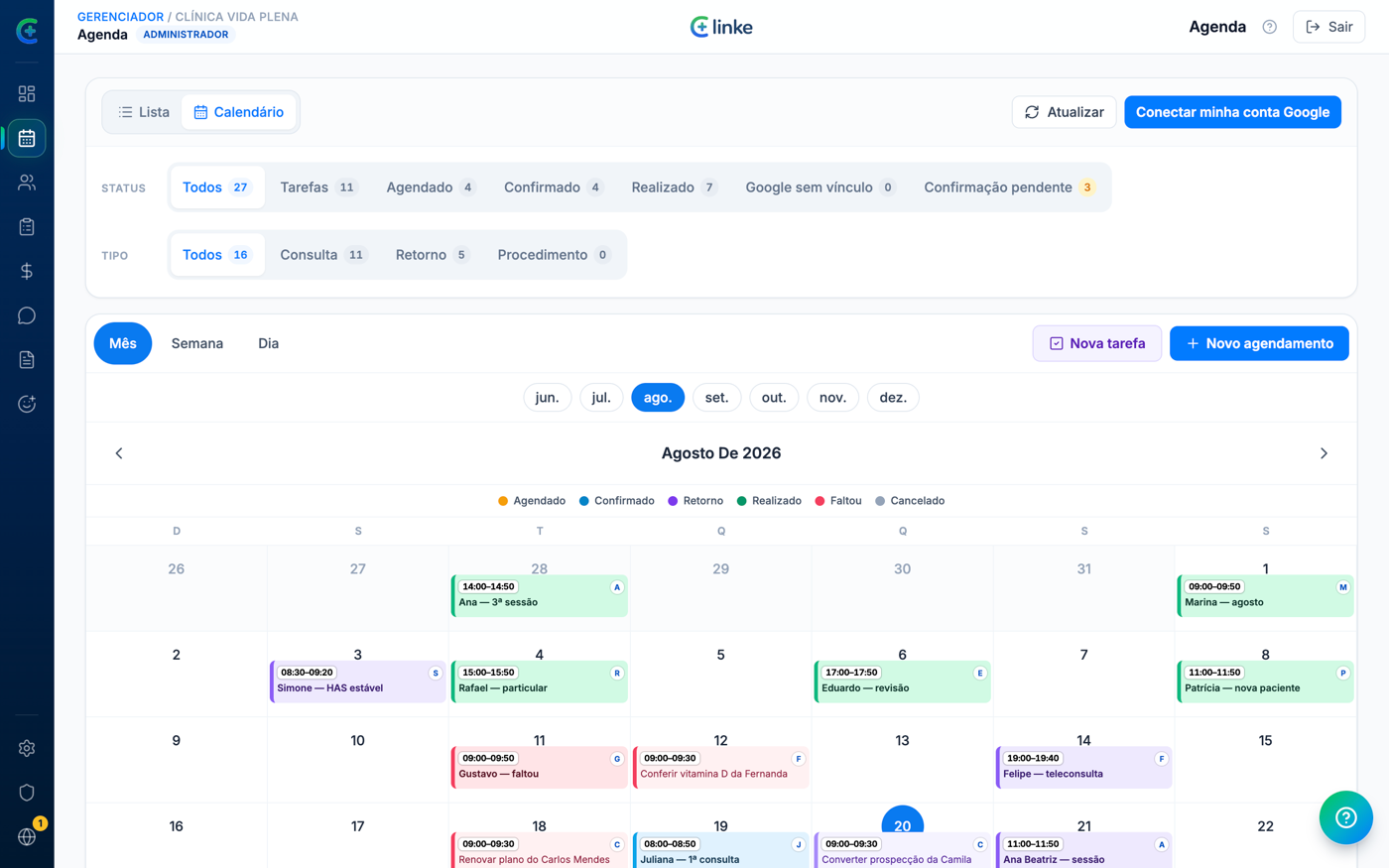Open Simone — HAS estável appointment
The width and height of the screenshot is (1389, 868).
click(358, 682)
